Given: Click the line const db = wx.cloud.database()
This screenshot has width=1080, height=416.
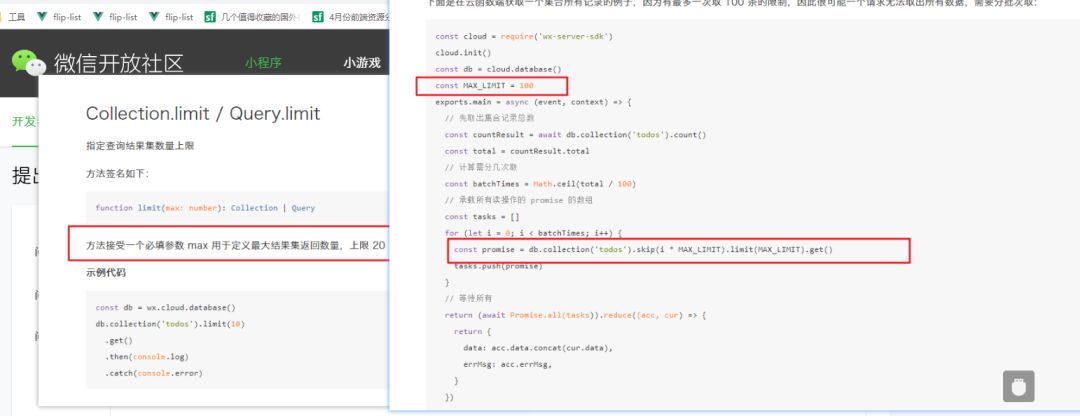Looking at the screenshot, I should pos(165,307).
